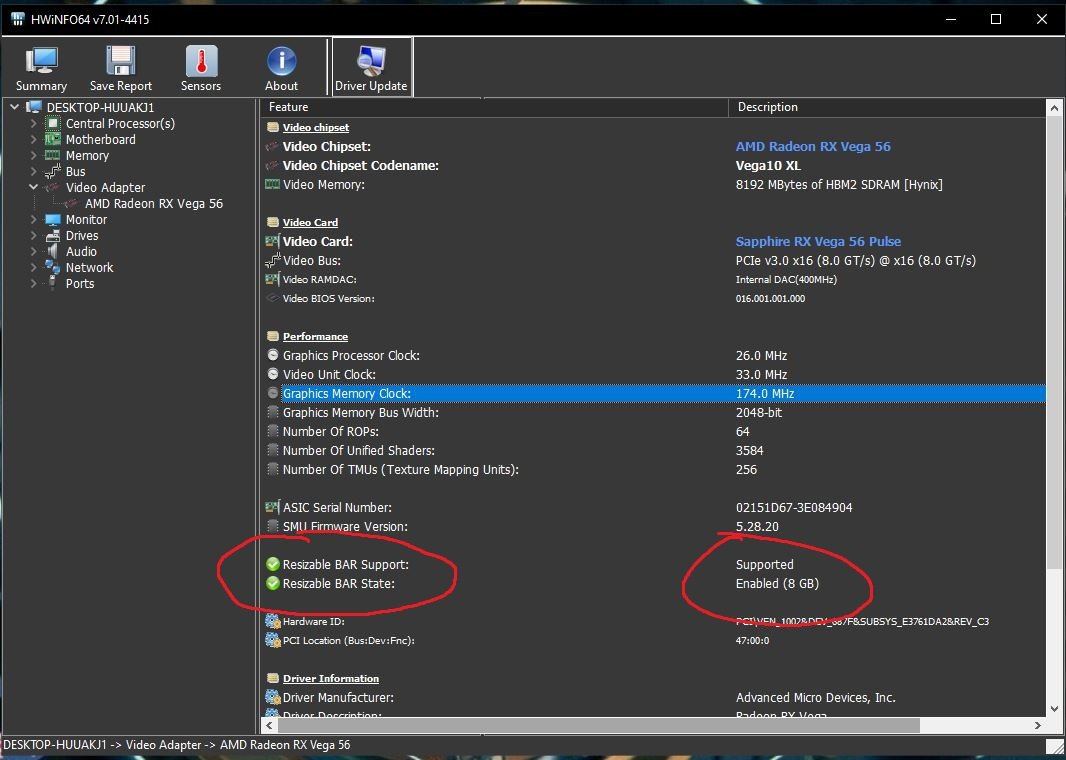Select AMD Radeon RX Vega 56 in tree

click(154, 203)
